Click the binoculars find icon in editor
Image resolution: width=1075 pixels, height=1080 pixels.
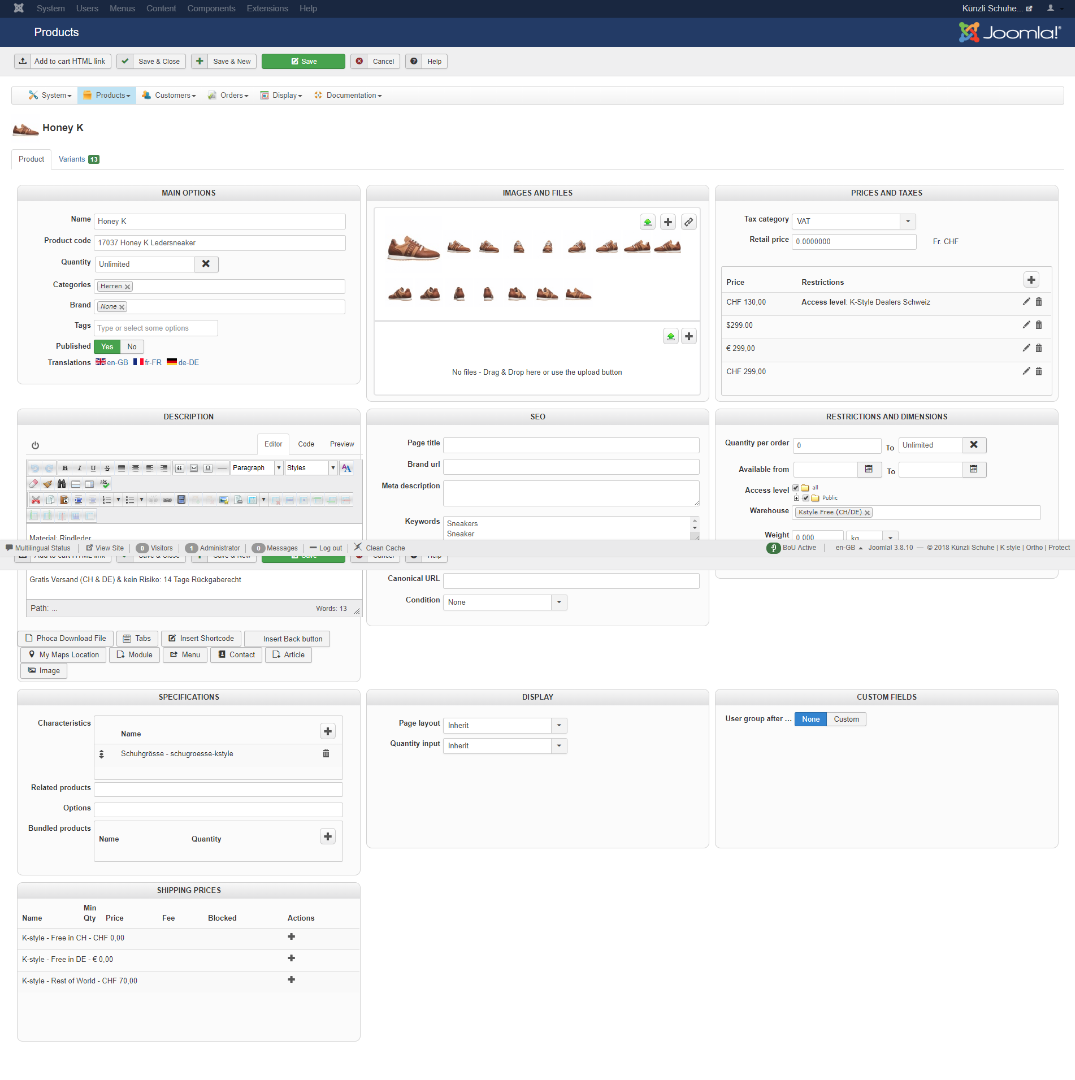(x=61, y=484)
